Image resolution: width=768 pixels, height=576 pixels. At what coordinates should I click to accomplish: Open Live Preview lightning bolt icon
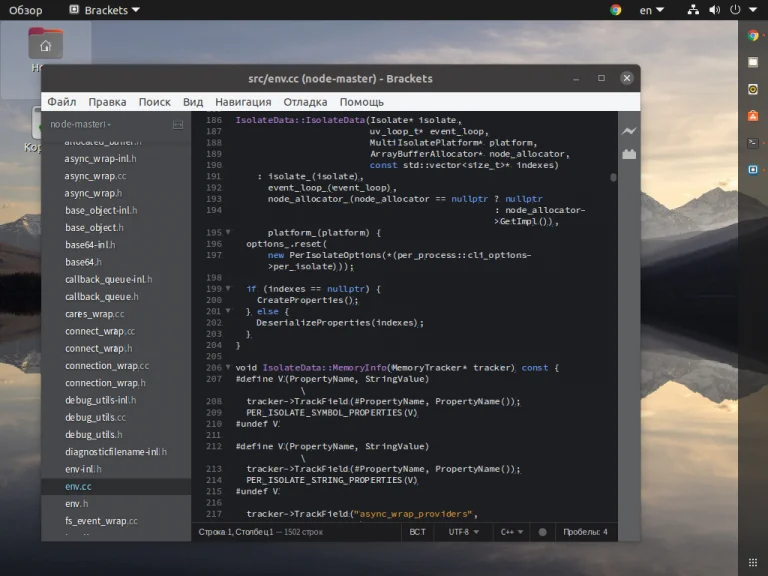(x=628, y=131)
